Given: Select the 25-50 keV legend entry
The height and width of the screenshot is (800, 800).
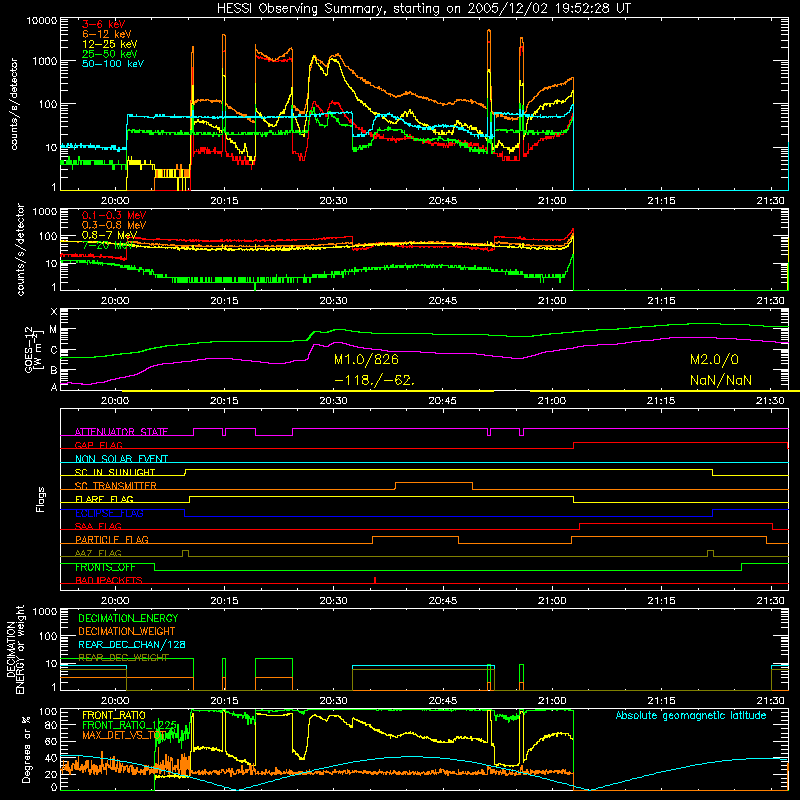Looking at the screenshot, I should (x=110, y=54).
